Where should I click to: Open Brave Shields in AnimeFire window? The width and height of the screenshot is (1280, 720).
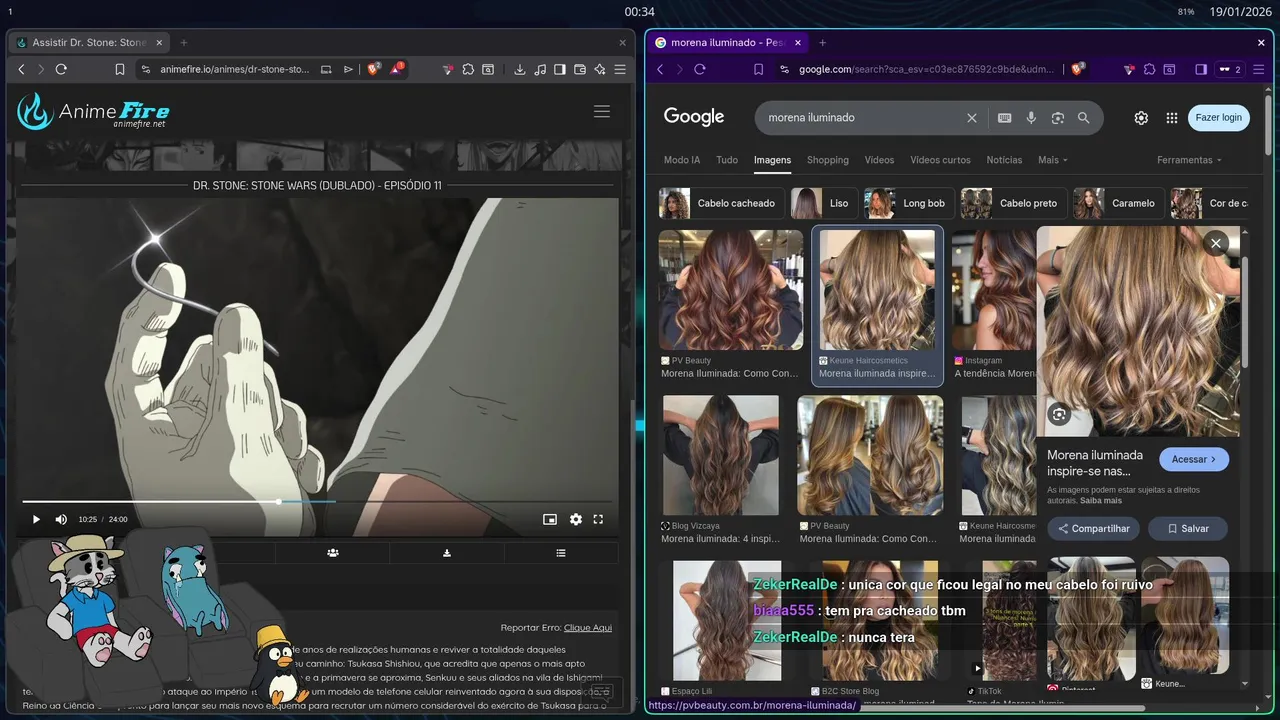pyautogui.click(x=374, y=69)
